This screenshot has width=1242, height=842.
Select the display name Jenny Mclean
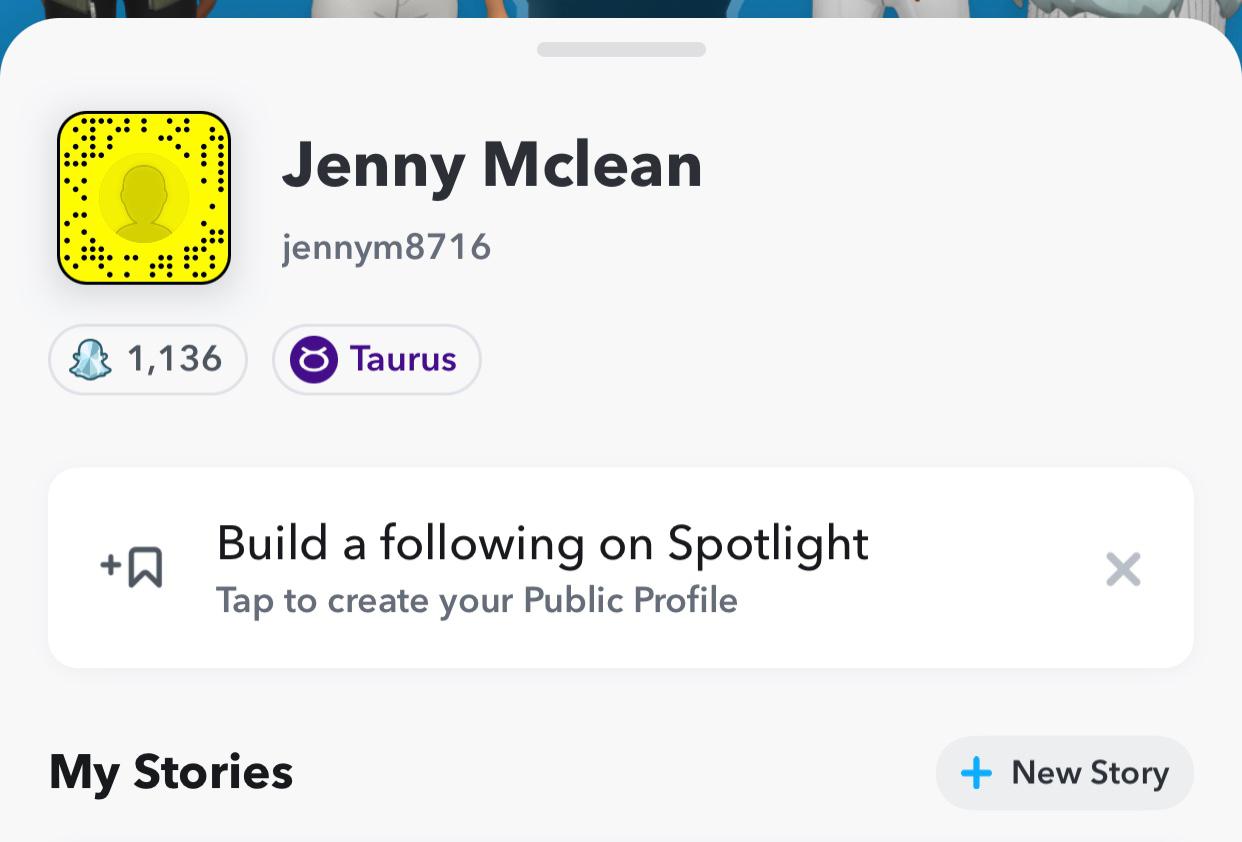click(x=492, y=165)
